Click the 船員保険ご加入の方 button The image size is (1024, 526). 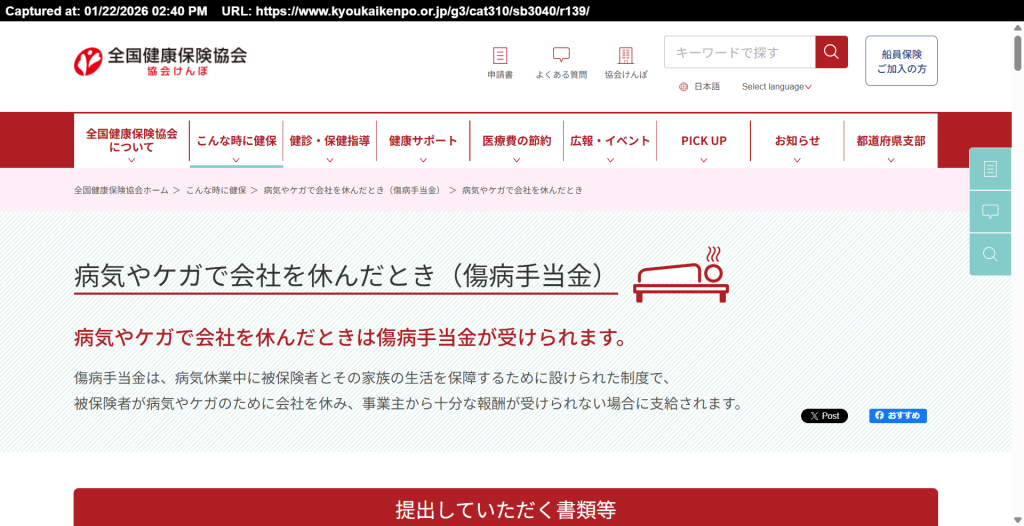[x=901, y=61]
